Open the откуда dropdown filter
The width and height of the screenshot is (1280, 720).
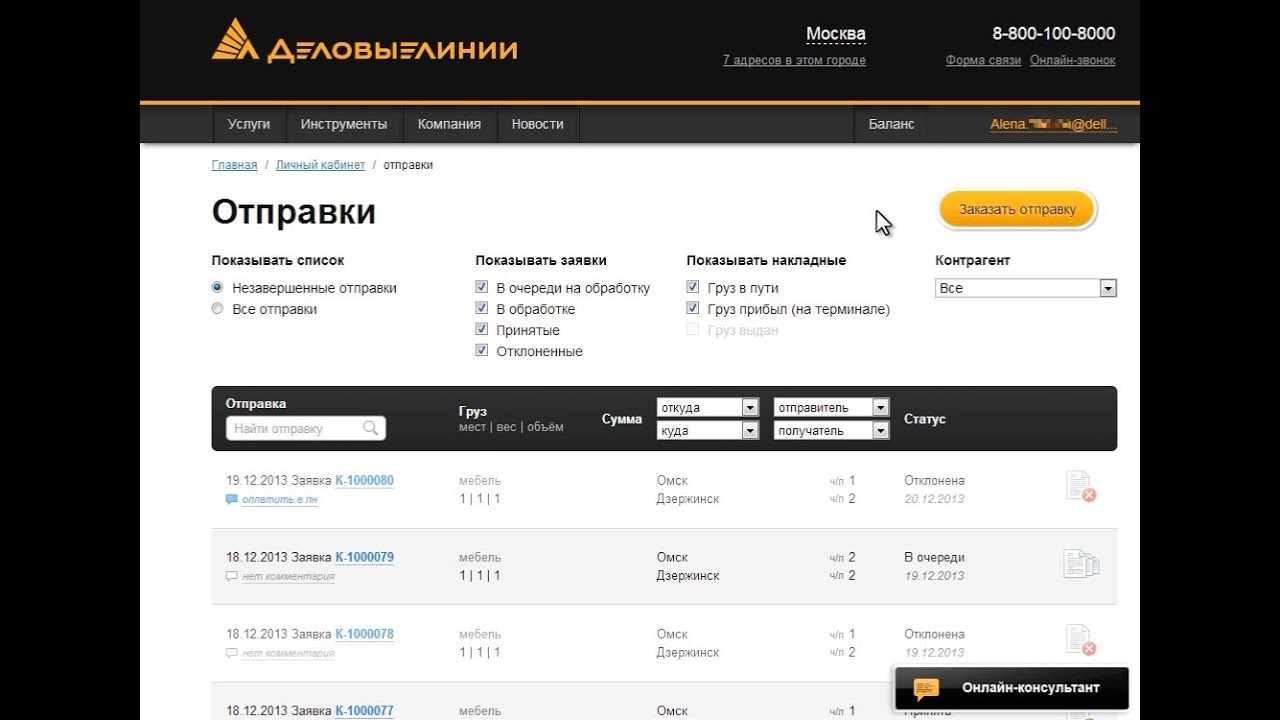click(708, 407)
